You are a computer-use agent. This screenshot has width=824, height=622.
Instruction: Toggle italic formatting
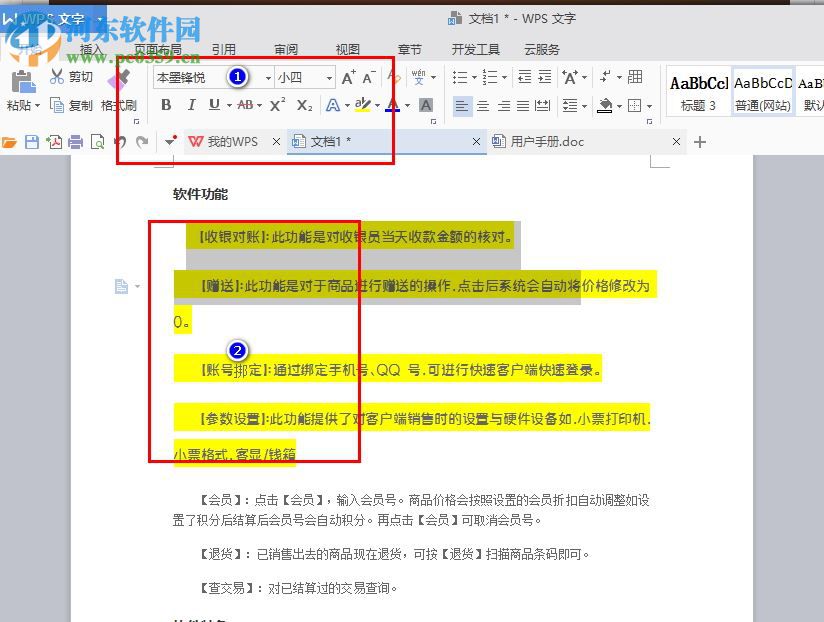pyautogui.click(x=191, y=104)
